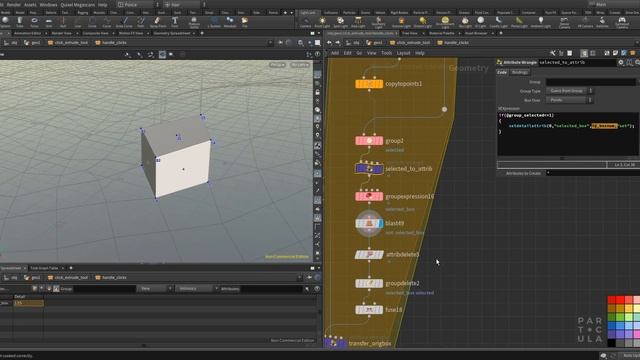This screenshot has width=640, height=360.
Task: Select the File shelf tool
Action: pos(244,22)
